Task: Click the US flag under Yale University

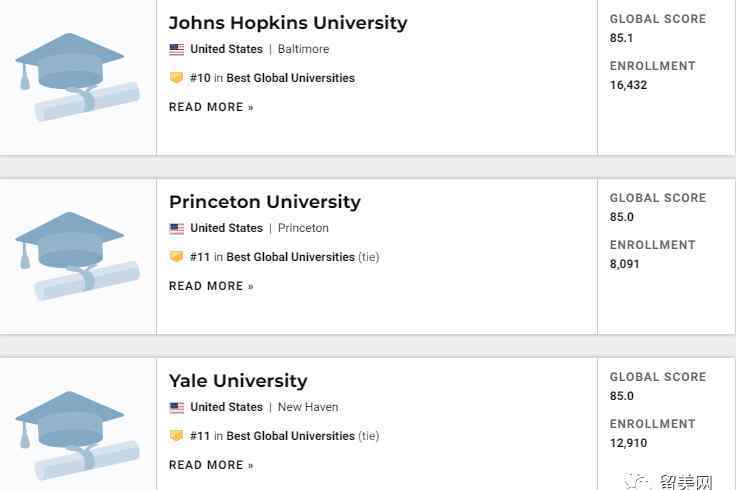Action: pyautogui.click(x=176, y=407)
